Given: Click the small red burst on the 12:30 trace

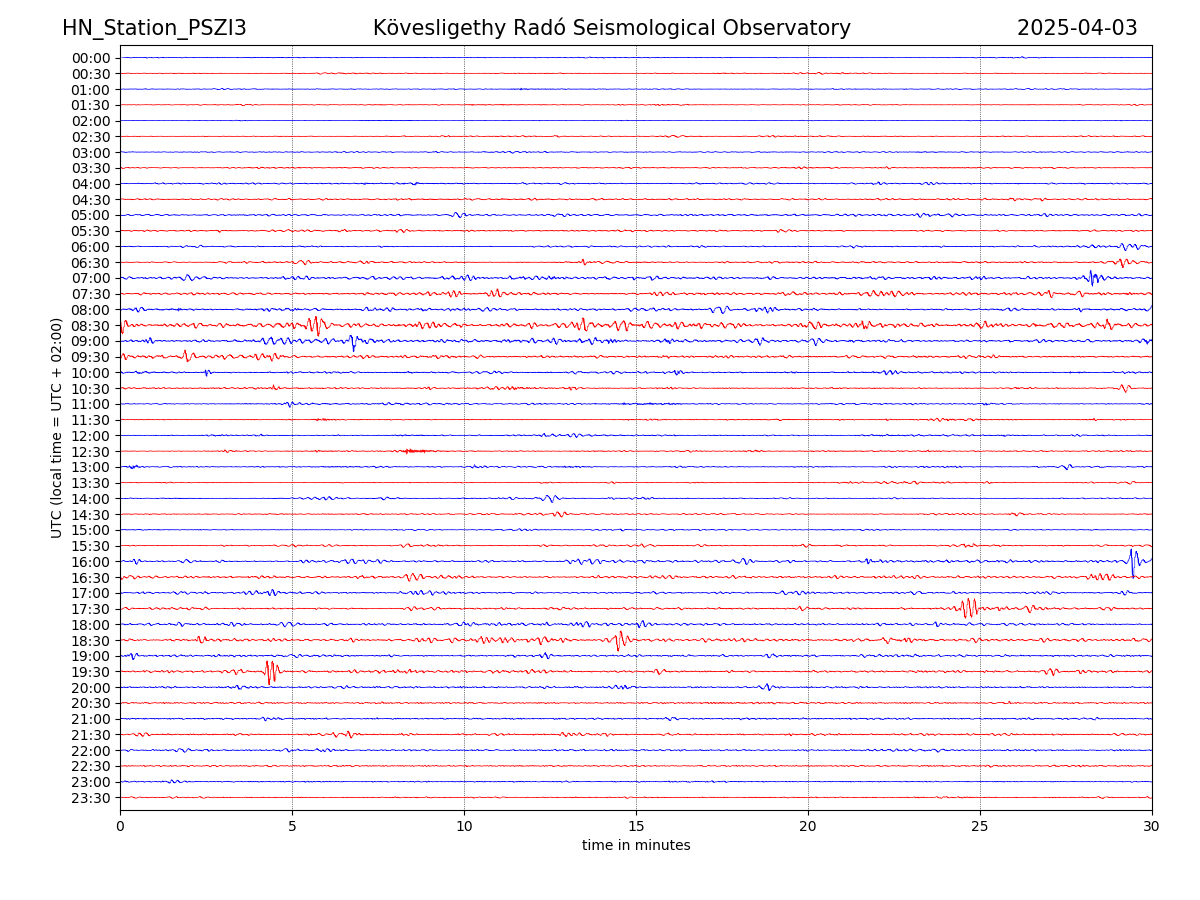Looking at the screenshot, I should tap(414, 451).
